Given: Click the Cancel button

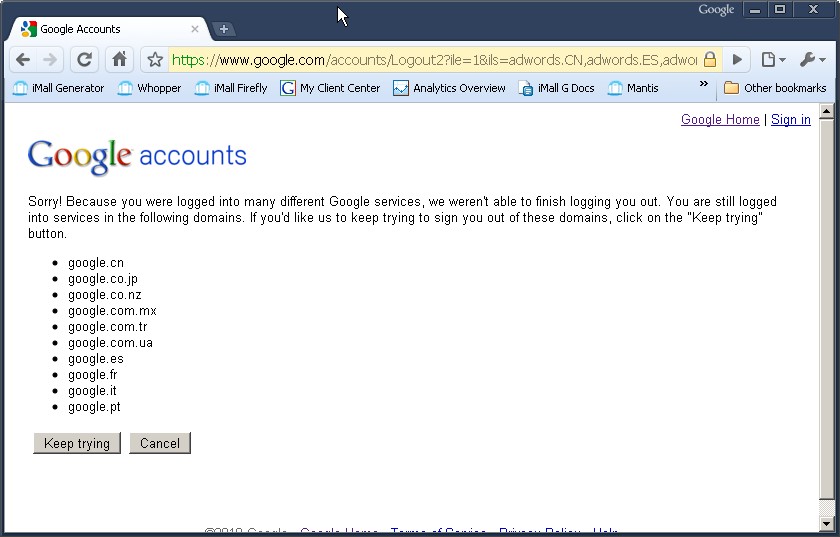Looking at the screenshot, I should coord(160,443).
